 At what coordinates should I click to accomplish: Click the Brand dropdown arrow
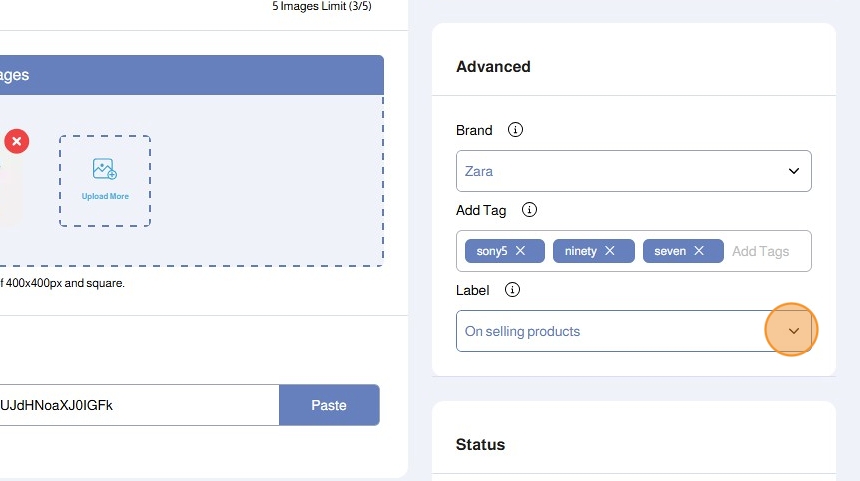(x=794, y=171)
